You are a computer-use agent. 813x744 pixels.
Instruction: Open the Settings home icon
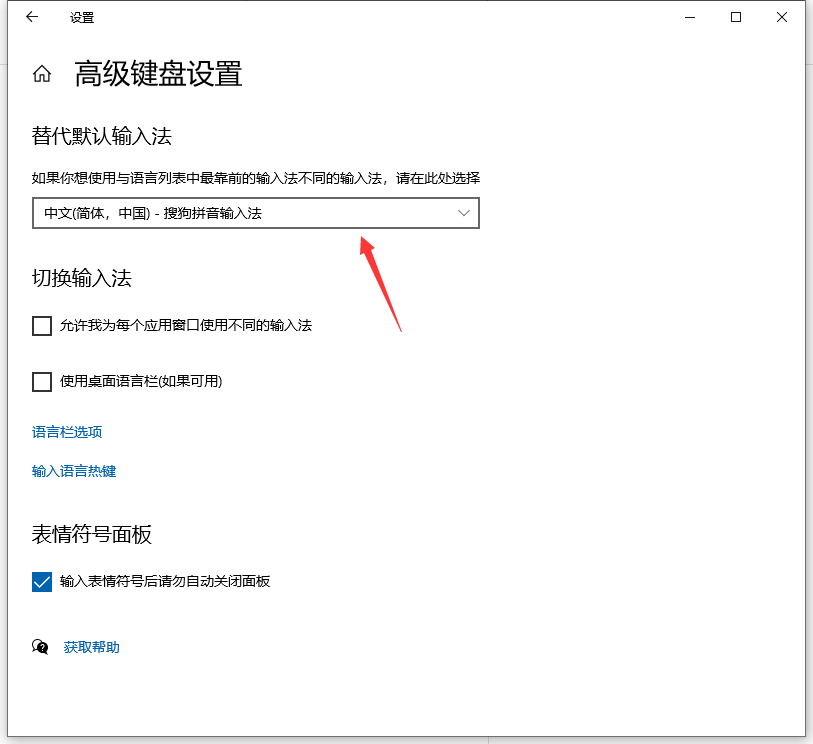pyautogui.click(x=42, y=74)
